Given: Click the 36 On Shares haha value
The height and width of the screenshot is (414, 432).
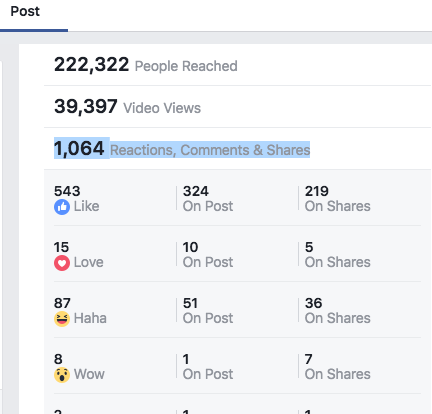Looking at the screenshot, I should pyautogui.click(x=313, y=303).
